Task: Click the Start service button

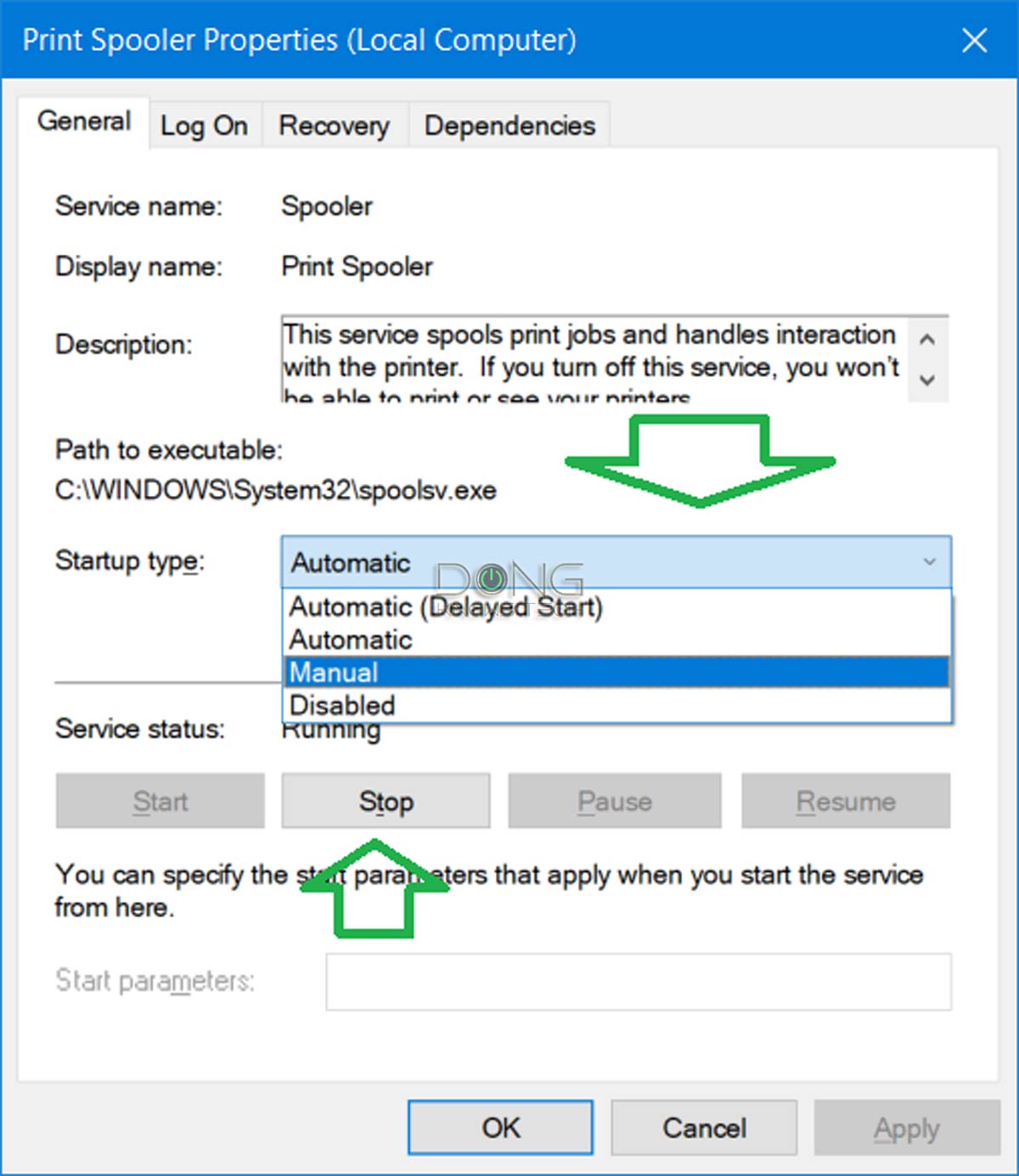Action: click(160, 801)
